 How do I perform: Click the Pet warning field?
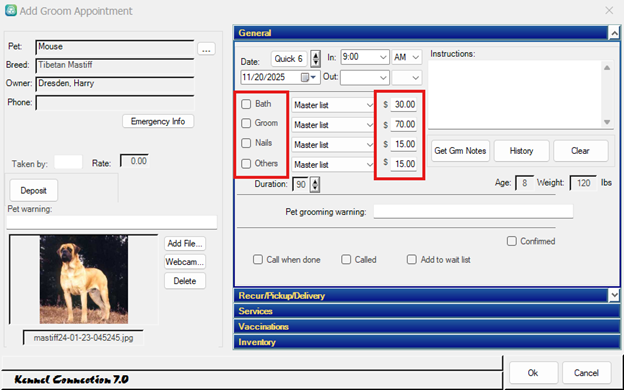112,222
